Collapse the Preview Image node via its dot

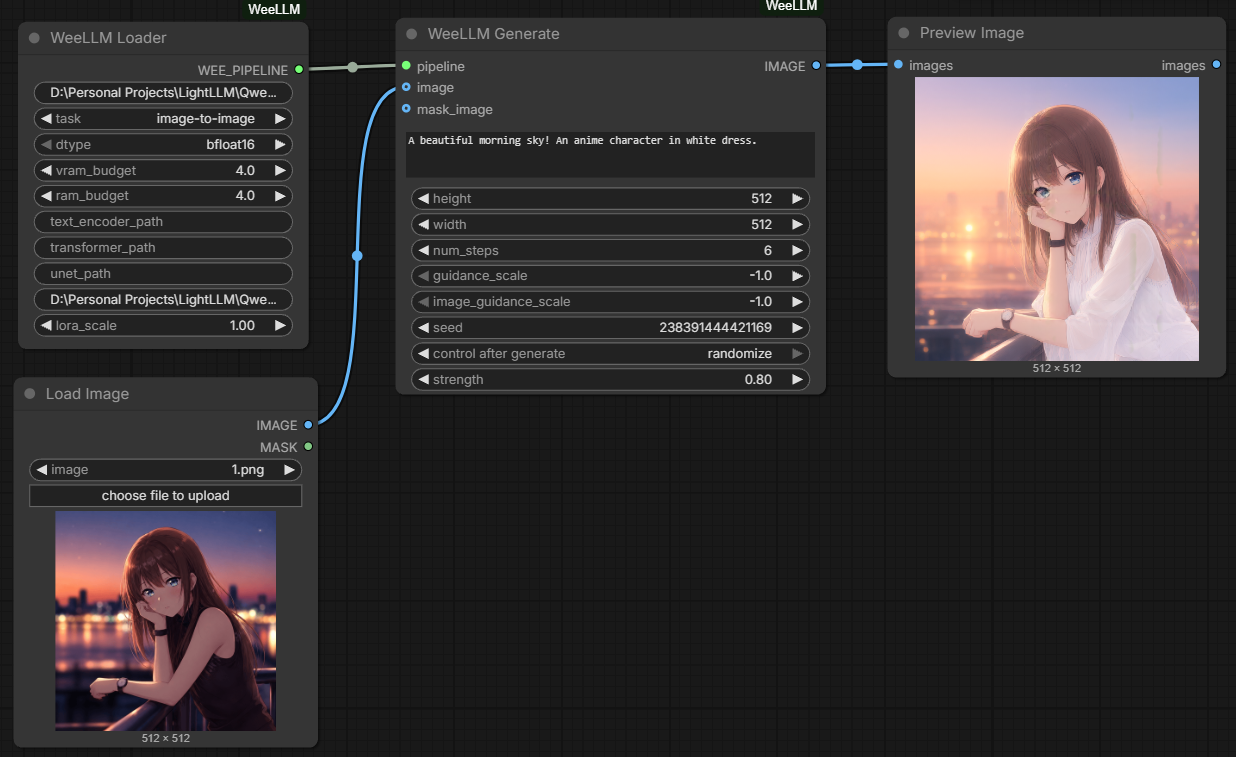point(904,33)
